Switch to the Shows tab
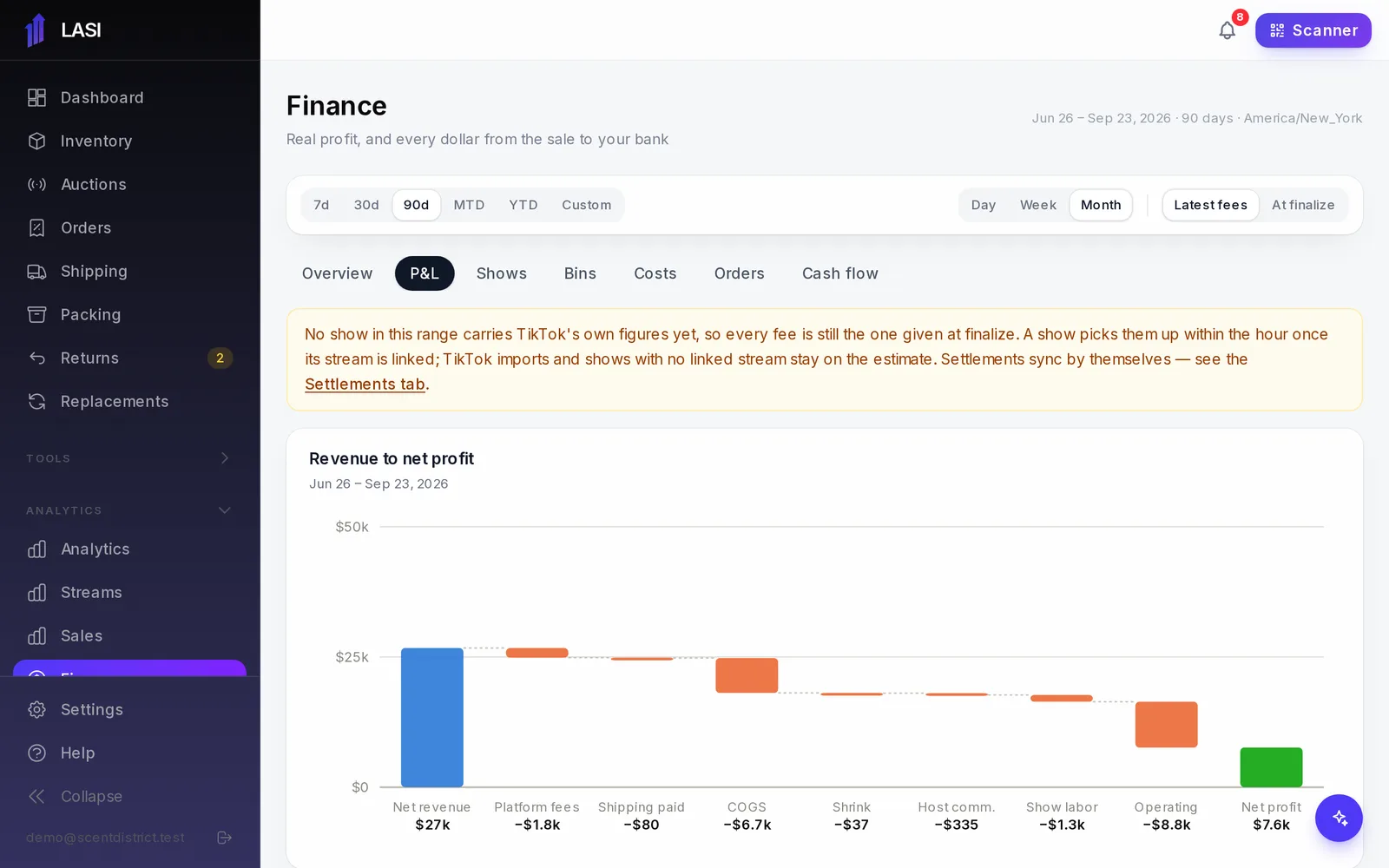Viewport: 1389px width, 868px height. point(502,273)
